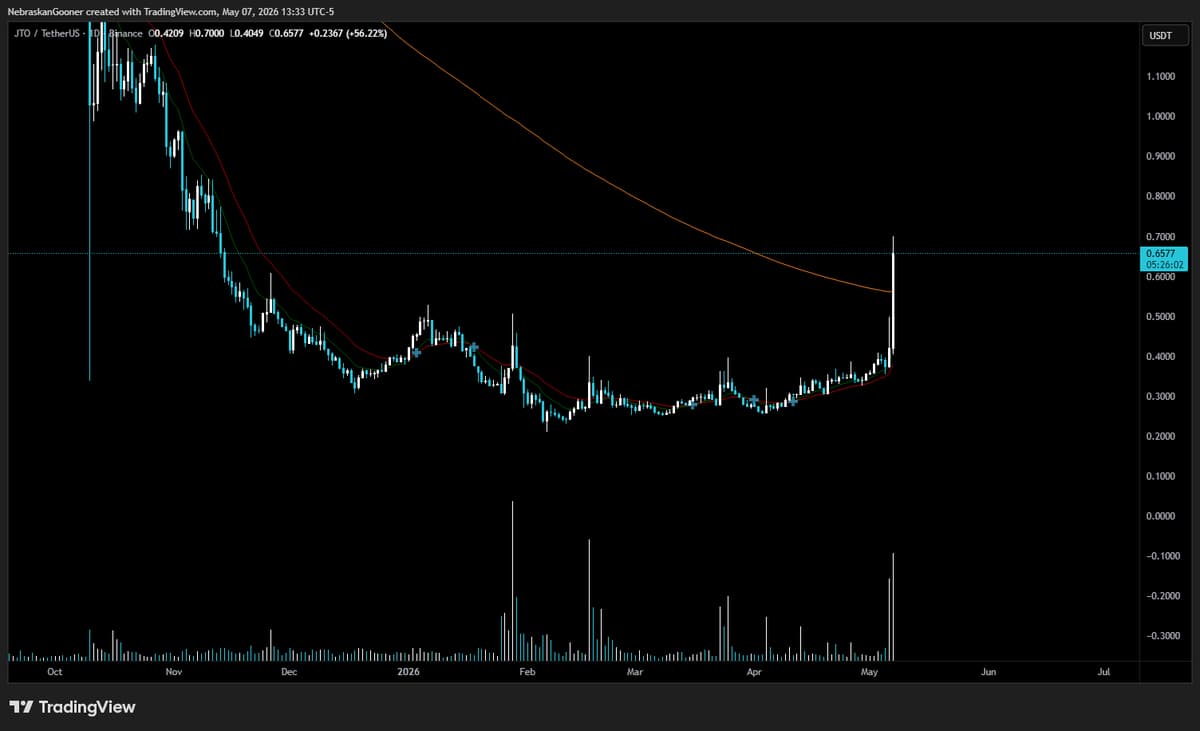
Task: Click the change +0.2367 (+56.22%) readout
Action: [x=346, y=33]
